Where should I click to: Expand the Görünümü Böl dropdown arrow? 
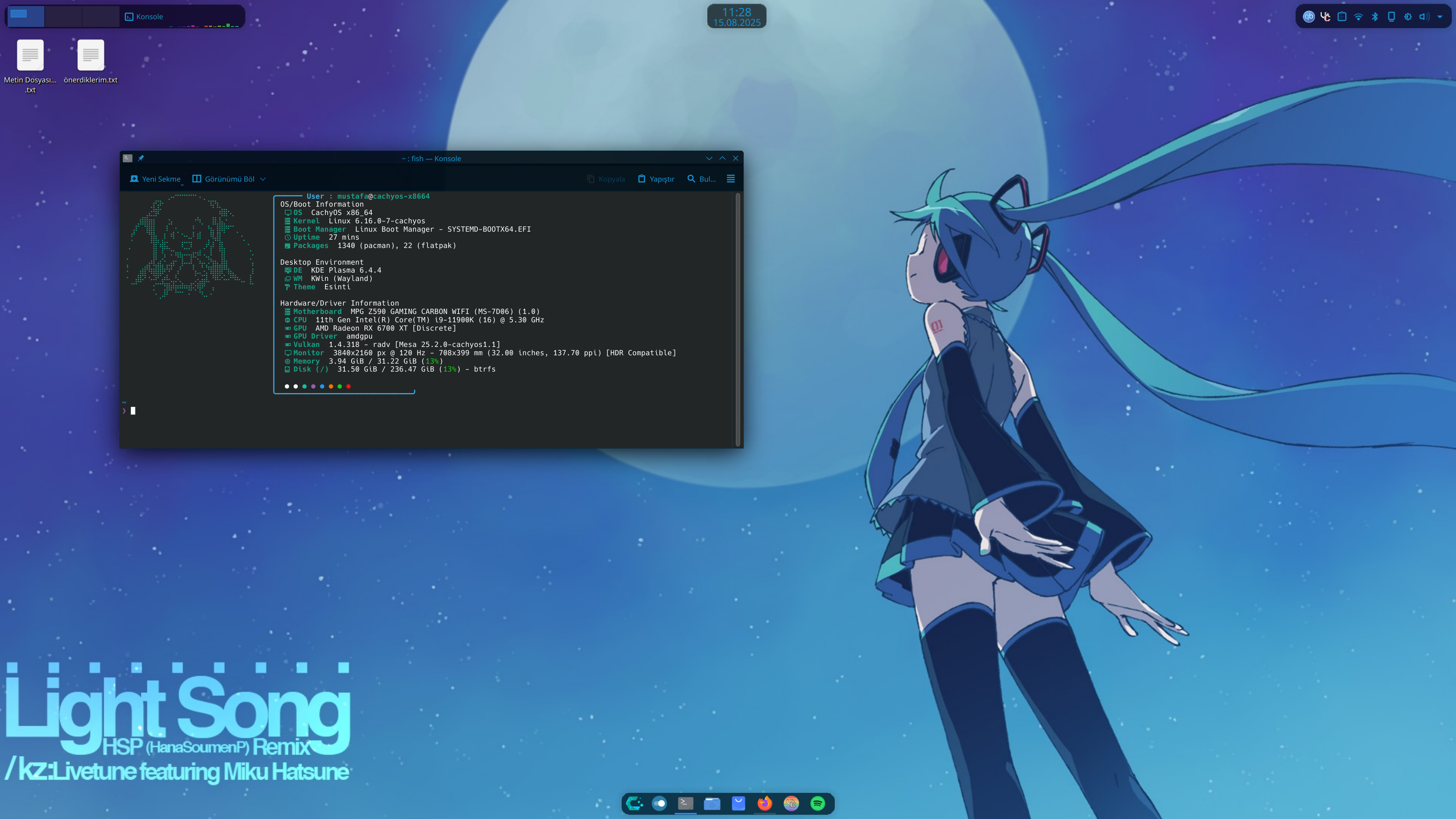tap(263, 179)
